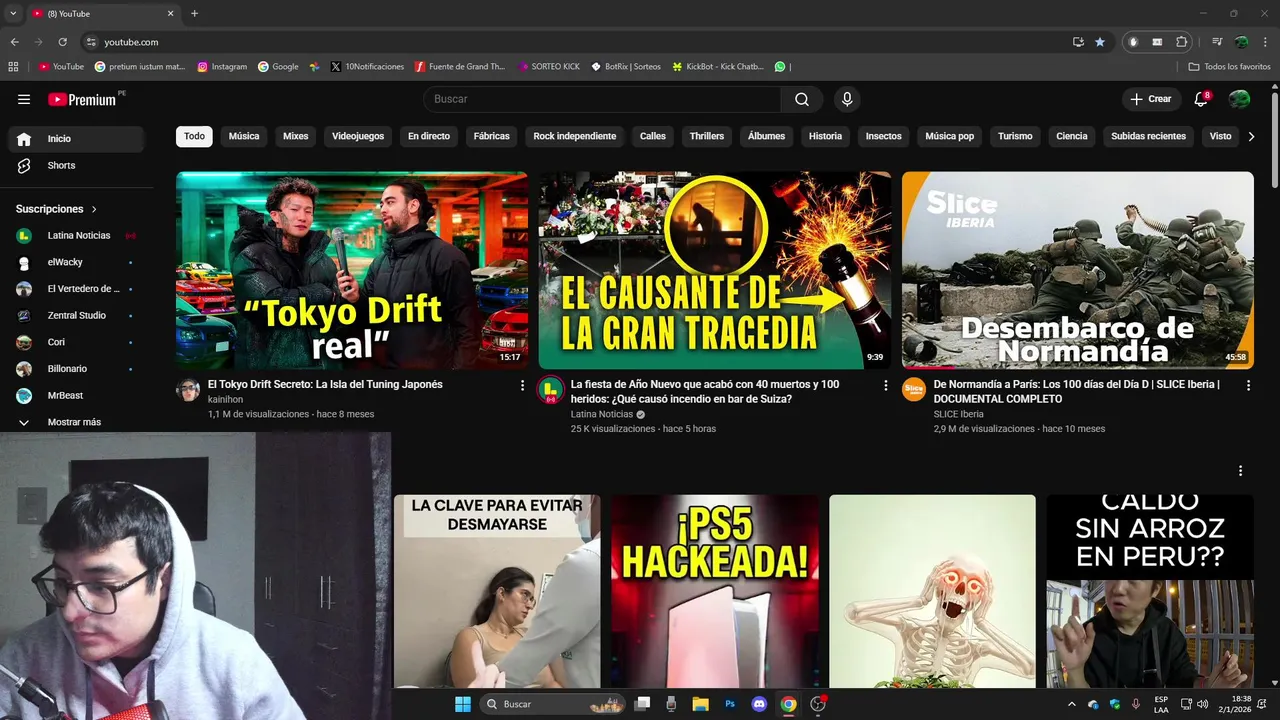Open the notifications bell

click(1202, 99)
